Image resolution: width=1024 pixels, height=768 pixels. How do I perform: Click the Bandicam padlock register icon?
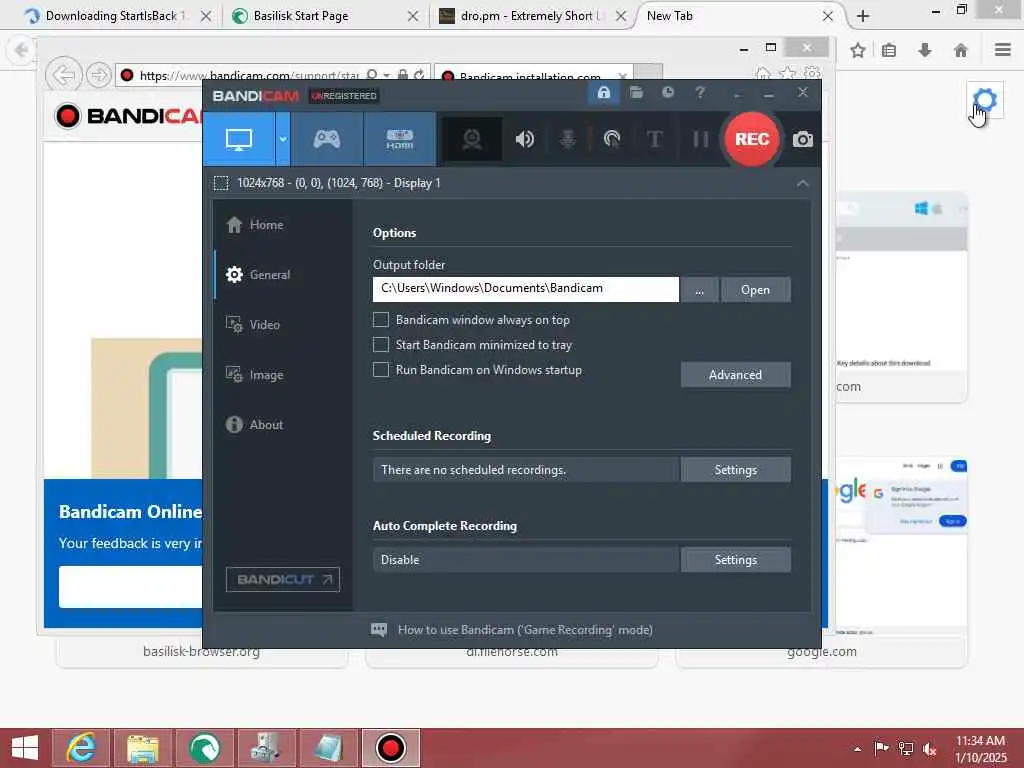pos(603,93)
